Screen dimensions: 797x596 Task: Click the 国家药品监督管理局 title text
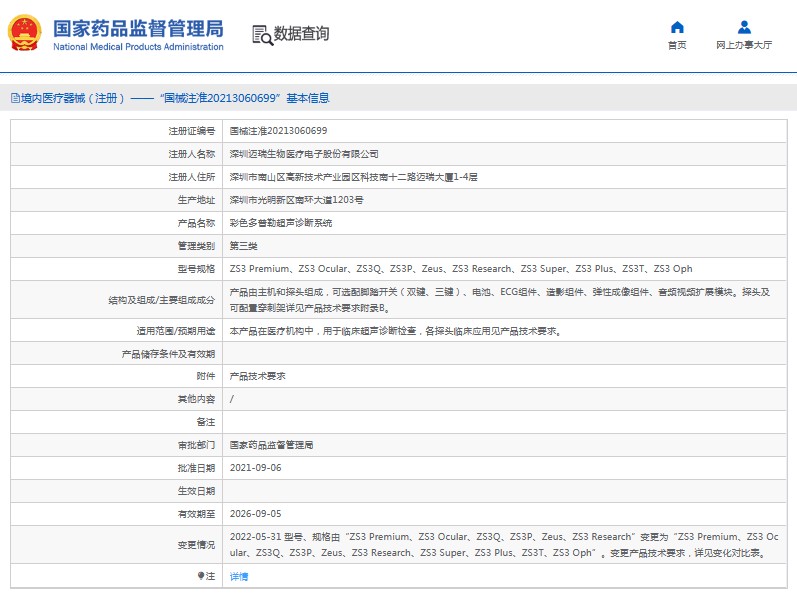(138, 28)
